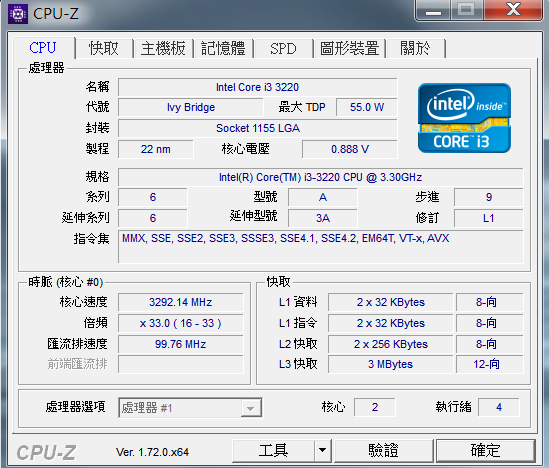Click the 型號 value A
Screen dimensions: 549x468
[x=322, y=197]
